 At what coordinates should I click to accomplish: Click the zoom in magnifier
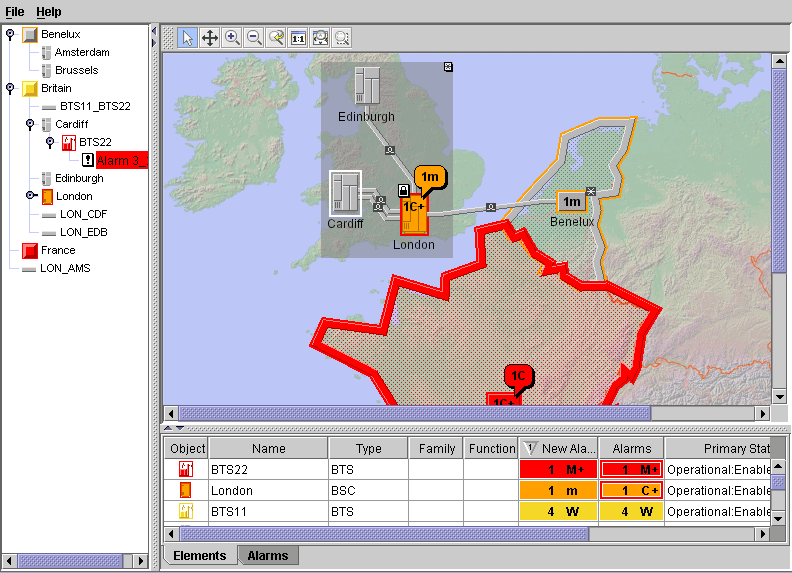point(232,38)
